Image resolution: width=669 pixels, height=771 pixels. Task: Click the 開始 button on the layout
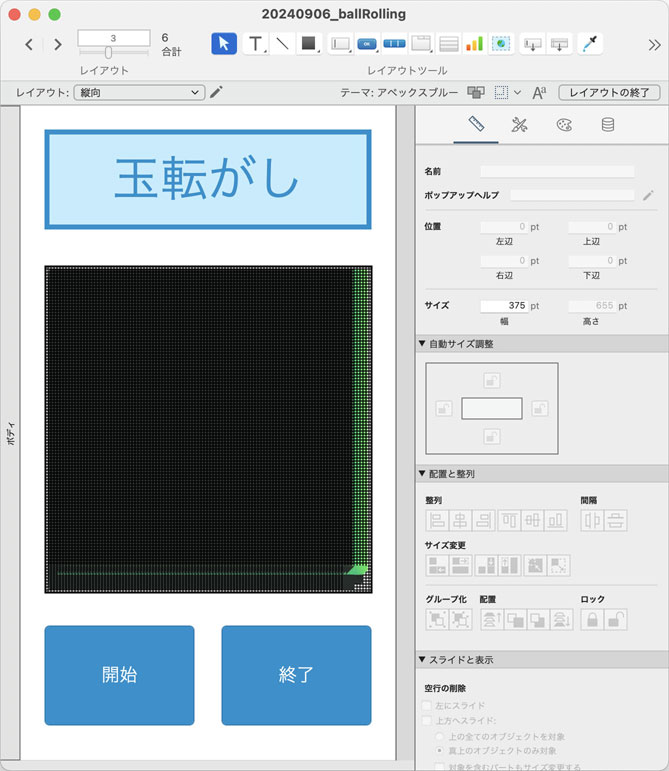tap(119, 675)
